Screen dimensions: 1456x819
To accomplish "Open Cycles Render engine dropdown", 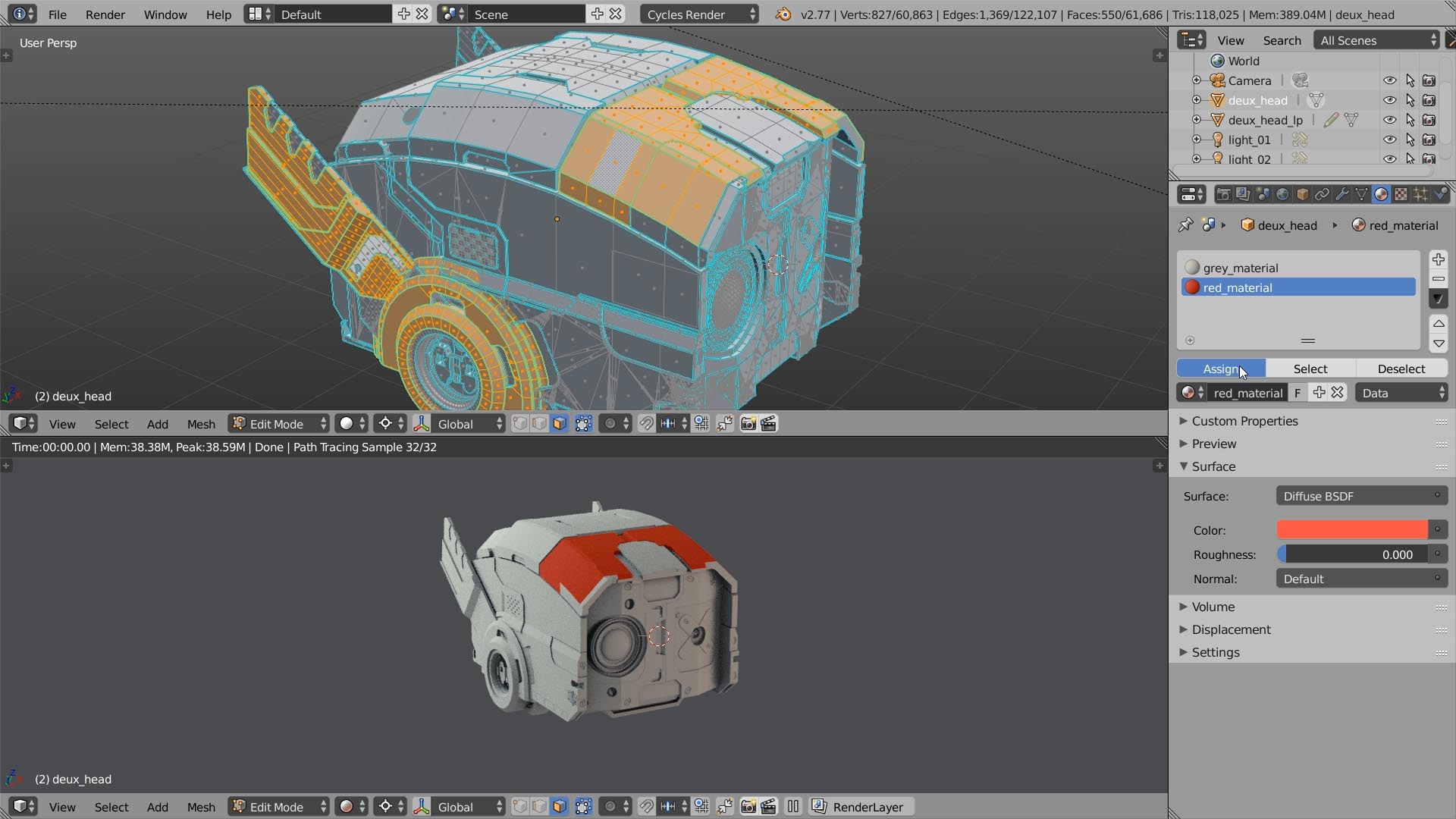I will [x=698, y=14].
